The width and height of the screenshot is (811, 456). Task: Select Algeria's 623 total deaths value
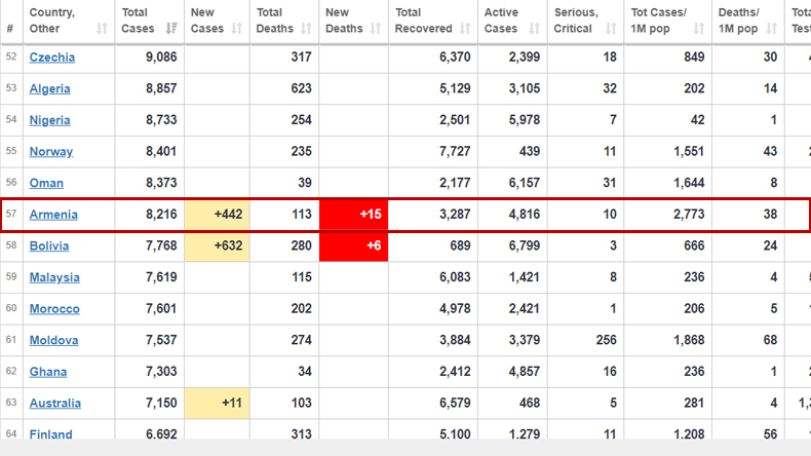click(301, 88)
